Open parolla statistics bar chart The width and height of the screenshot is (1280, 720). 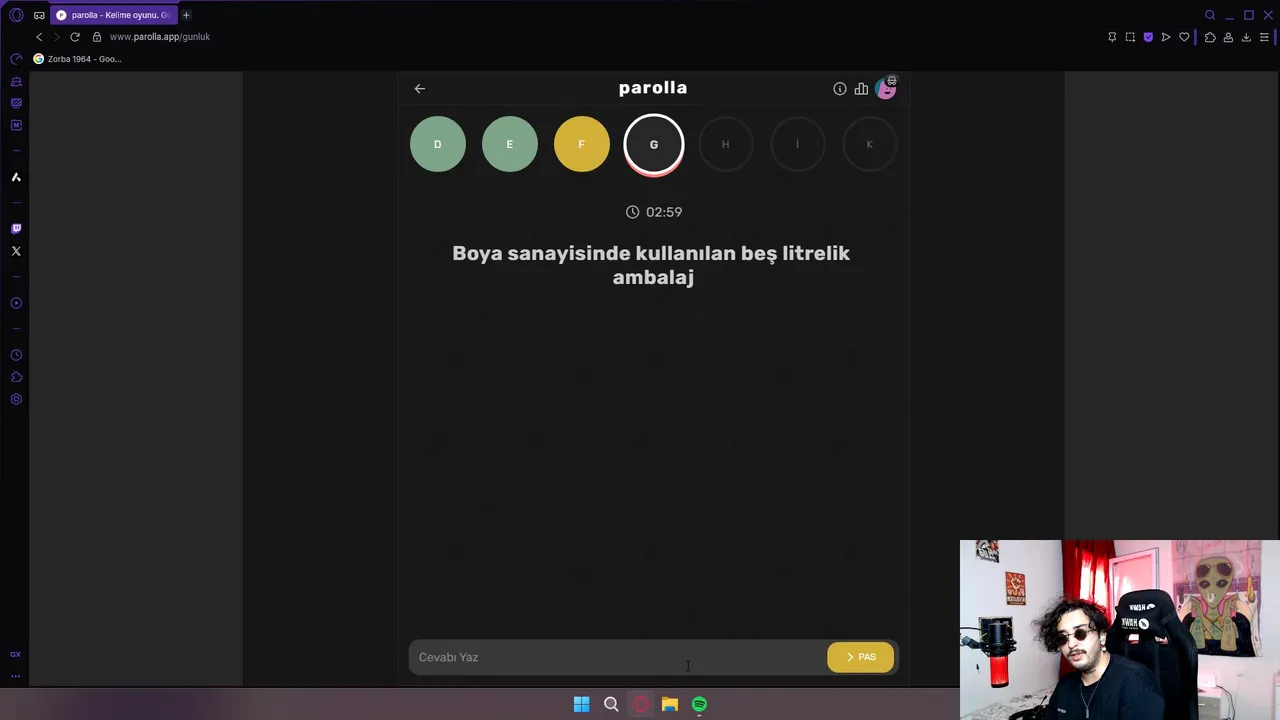pos(861,88)
